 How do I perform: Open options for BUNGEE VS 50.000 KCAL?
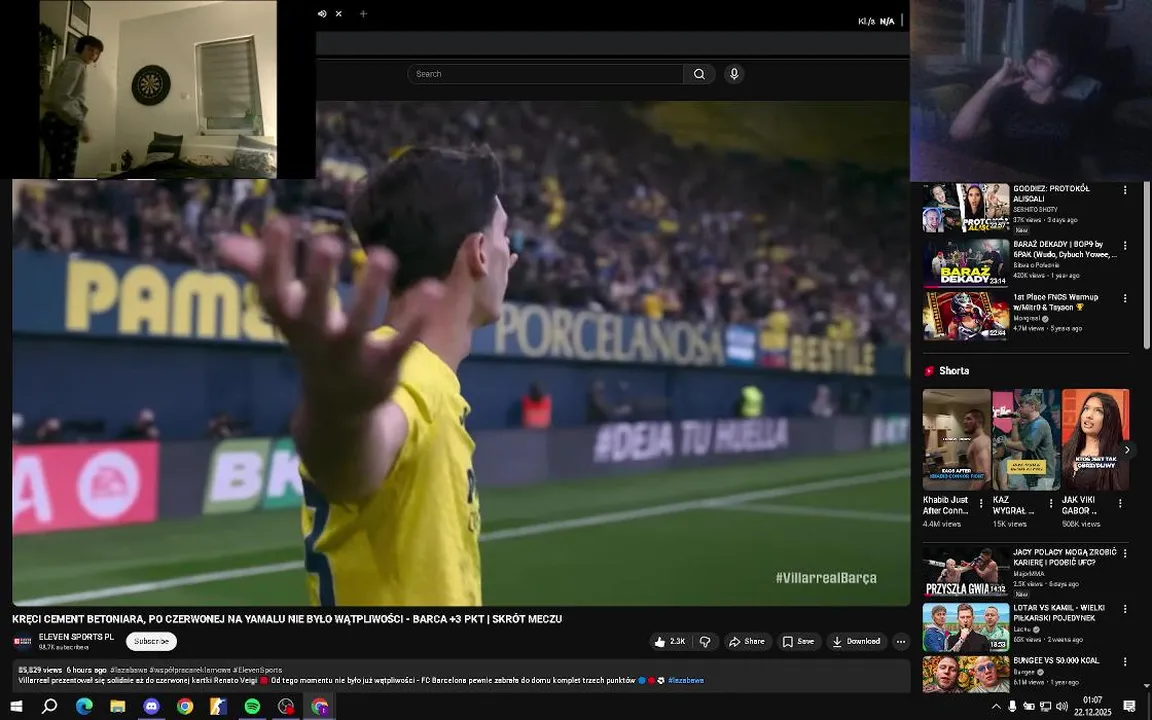[x=1124, y=662]
